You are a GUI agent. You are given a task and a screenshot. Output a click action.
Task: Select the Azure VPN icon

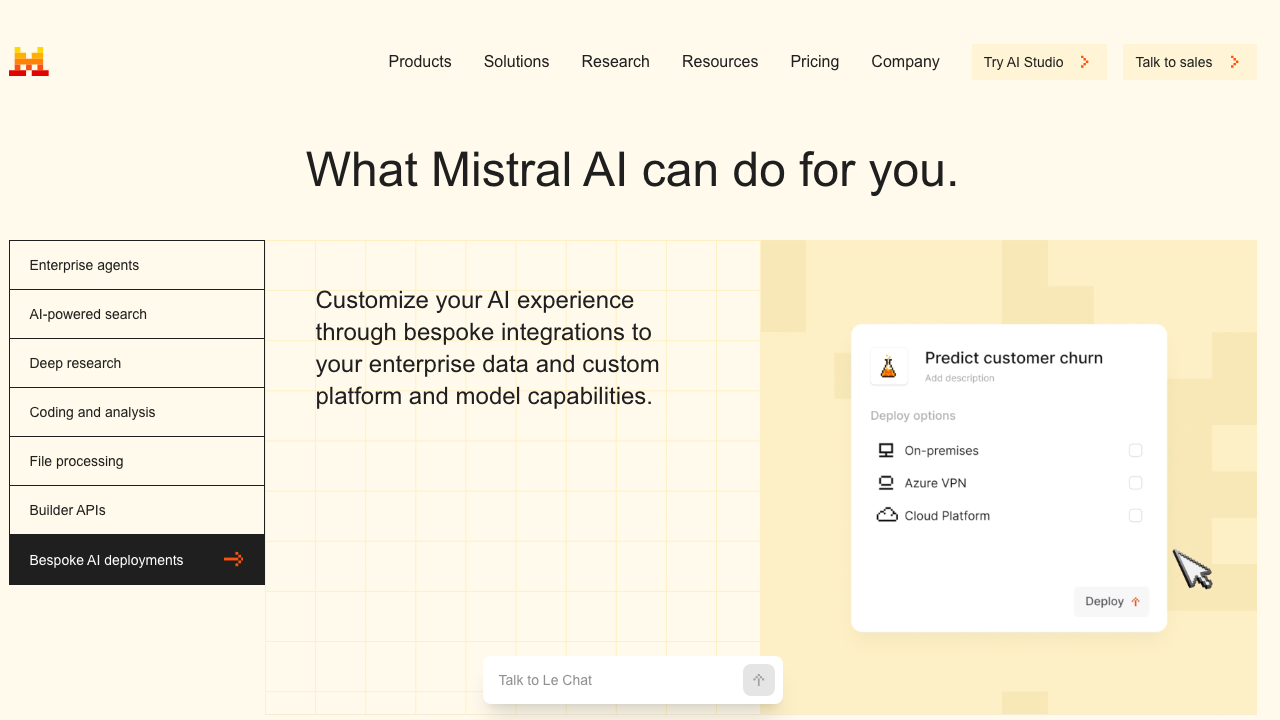(886, 482)
